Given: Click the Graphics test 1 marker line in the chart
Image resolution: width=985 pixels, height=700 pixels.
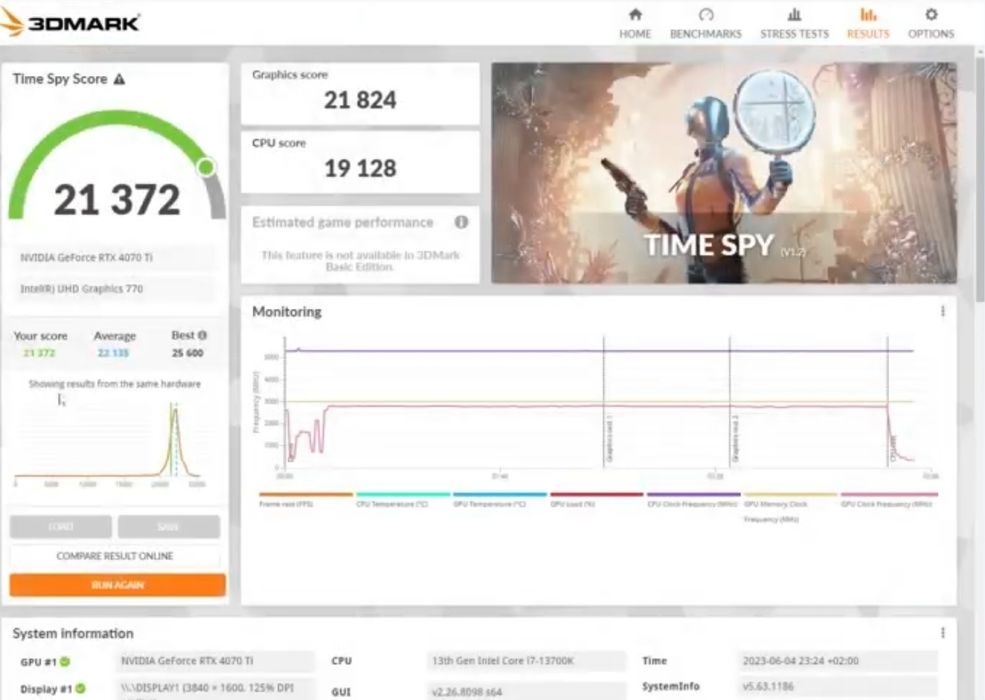Looking at the screenshot, I should [604, 402].
